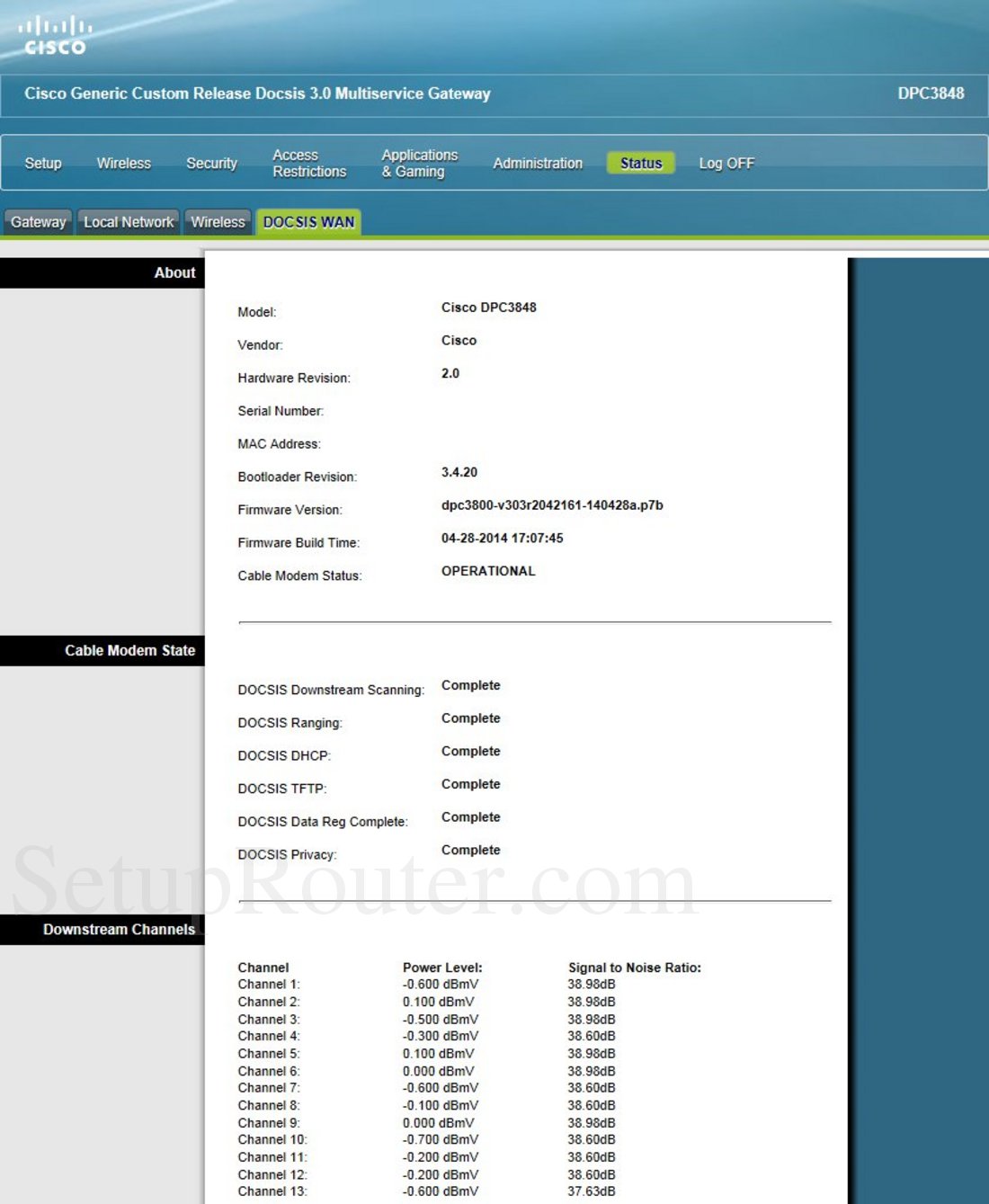Click Log OFF to sign out
Image resolution: width=989 pixels, height=1204 pixels.
(x=726, y=163)
